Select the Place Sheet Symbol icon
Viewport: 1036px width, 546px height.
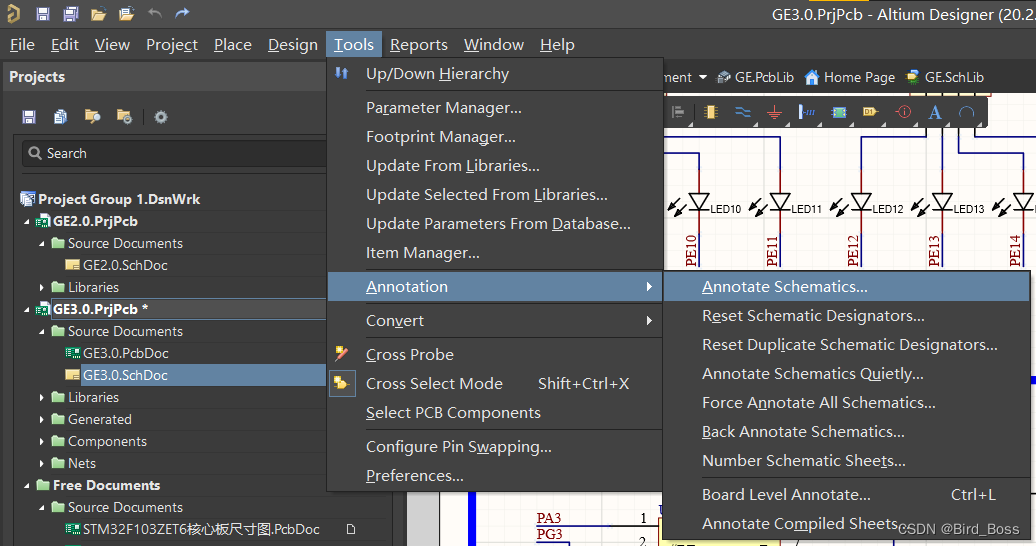point(839,112)
